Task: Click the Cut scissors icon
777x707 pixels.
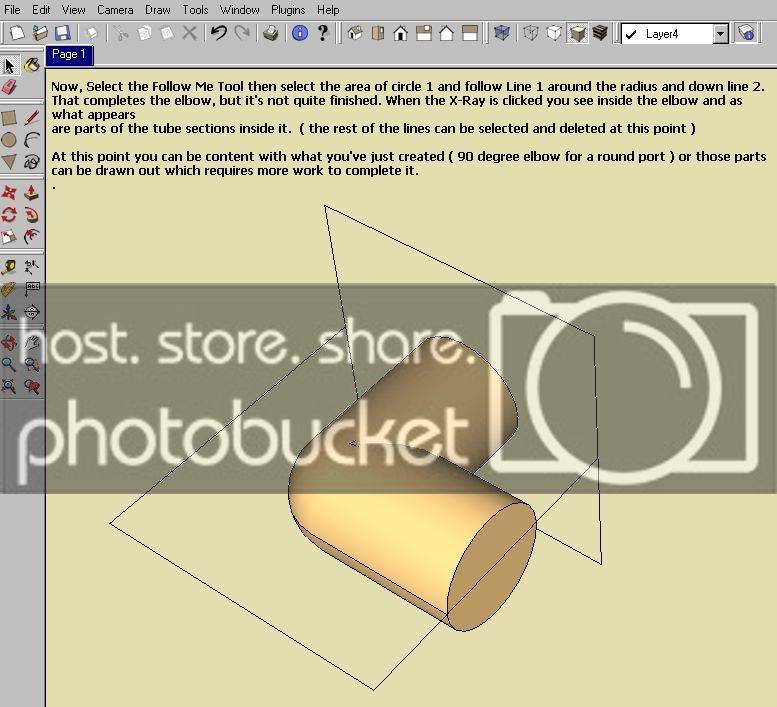Action: (121, 33)
